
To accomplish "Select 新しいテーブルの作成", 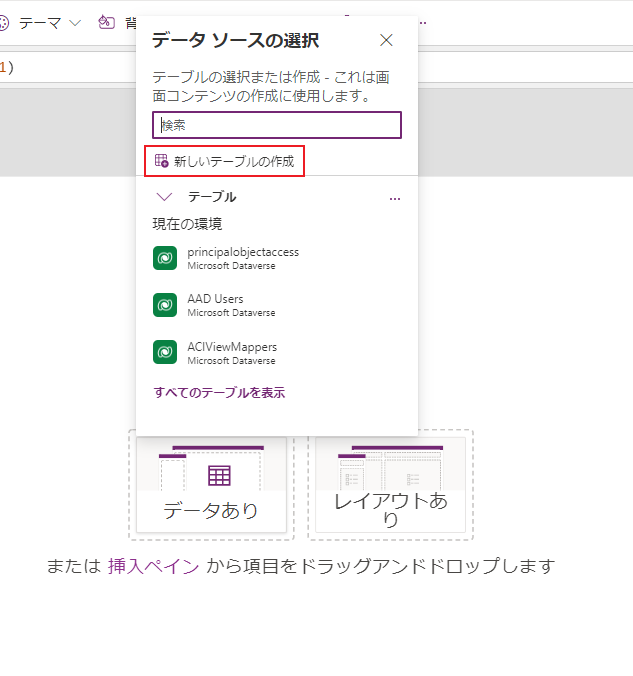I will (x=224, y=161).
